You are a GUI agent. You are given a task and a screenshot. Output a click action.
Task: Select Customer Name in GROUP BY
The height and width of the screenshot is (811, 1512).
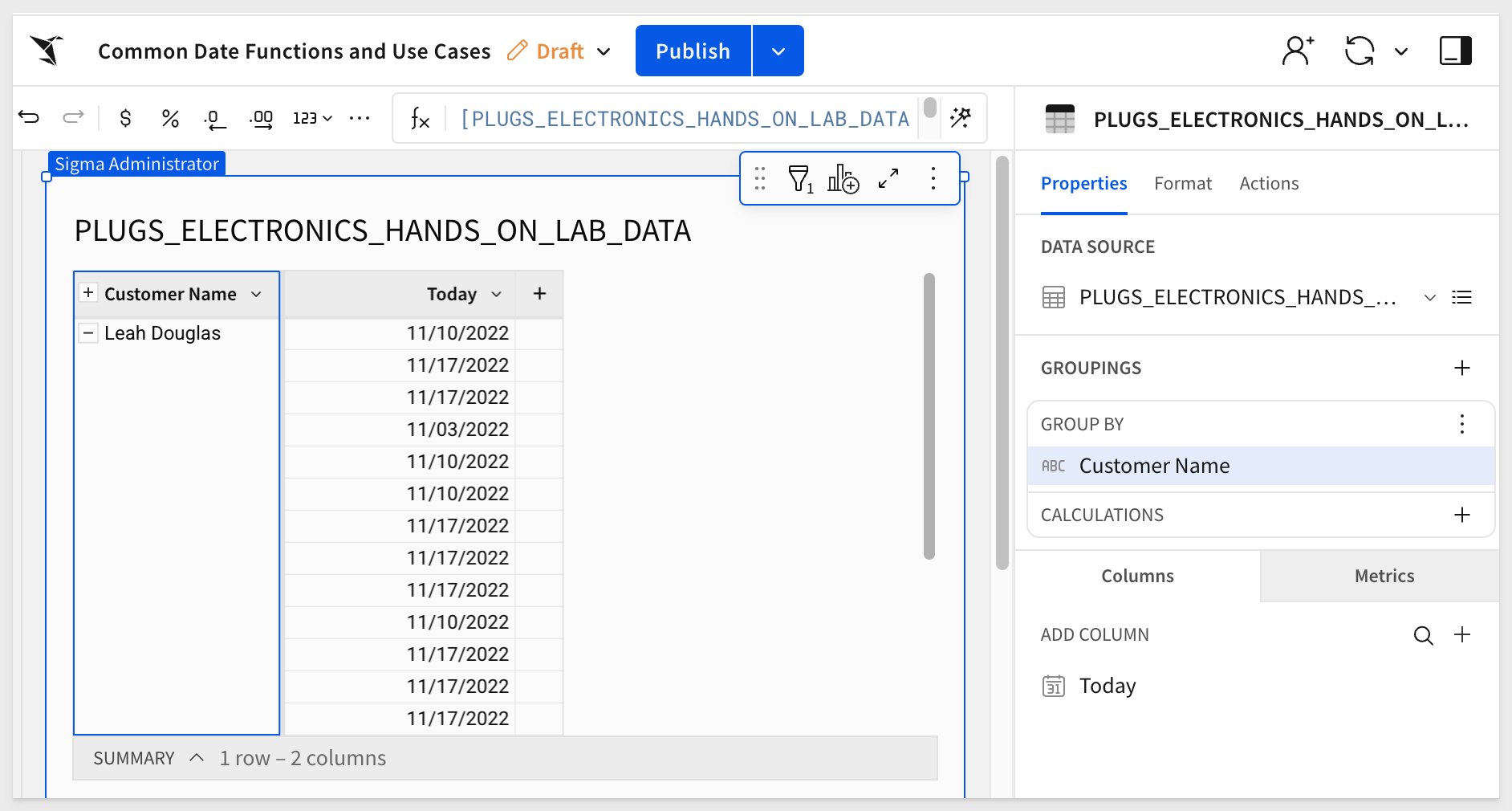pos(1261,466)
